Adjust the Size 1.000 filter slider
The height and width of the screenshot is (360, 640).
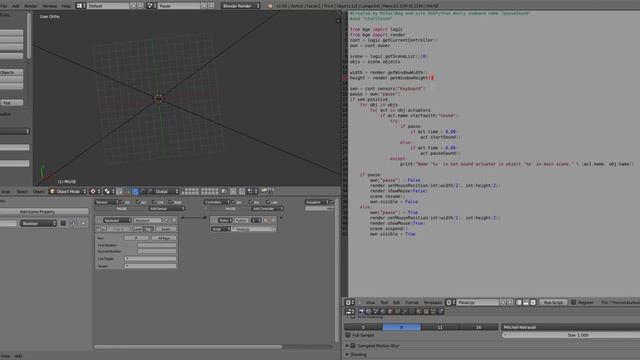pyautogui.click(x=571, y=335)
